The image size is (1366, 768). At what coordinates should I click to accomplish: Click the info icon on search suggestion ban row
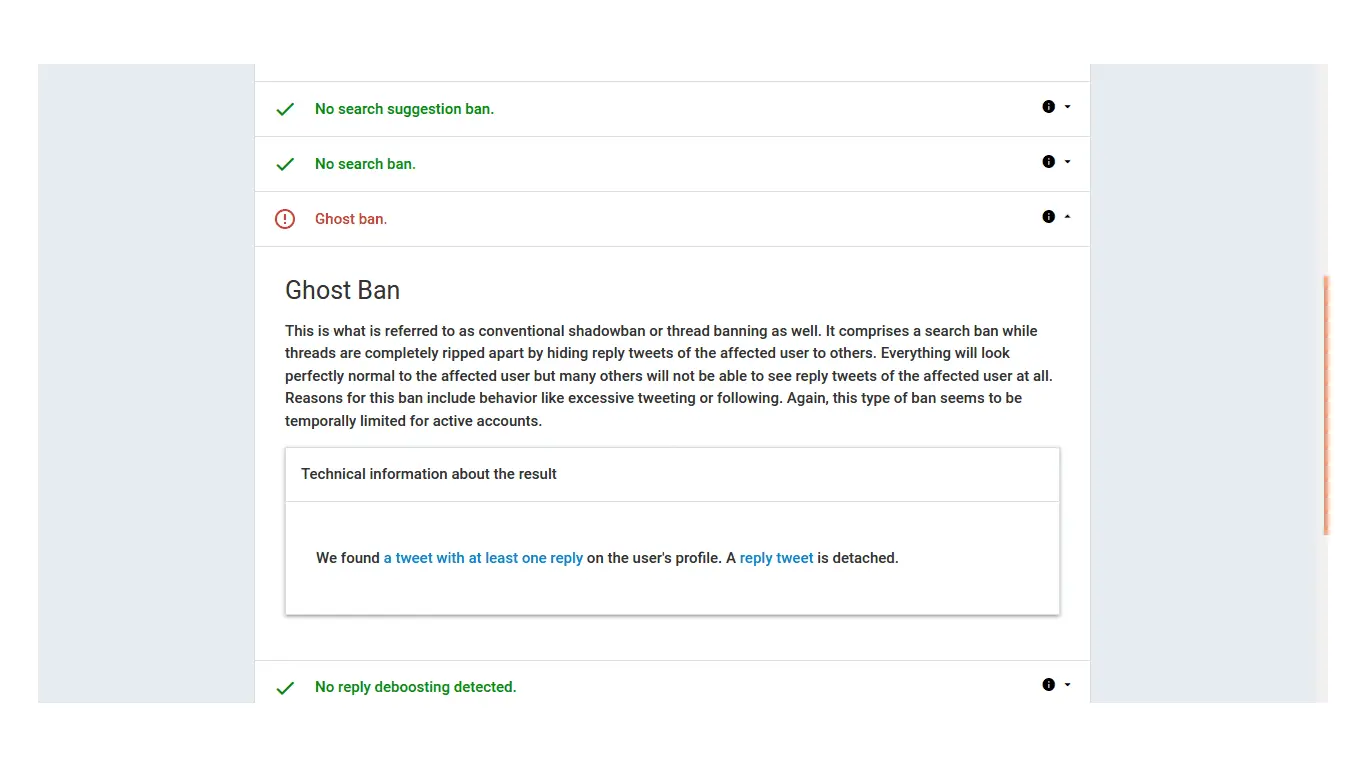click(x=1048, y=106)
